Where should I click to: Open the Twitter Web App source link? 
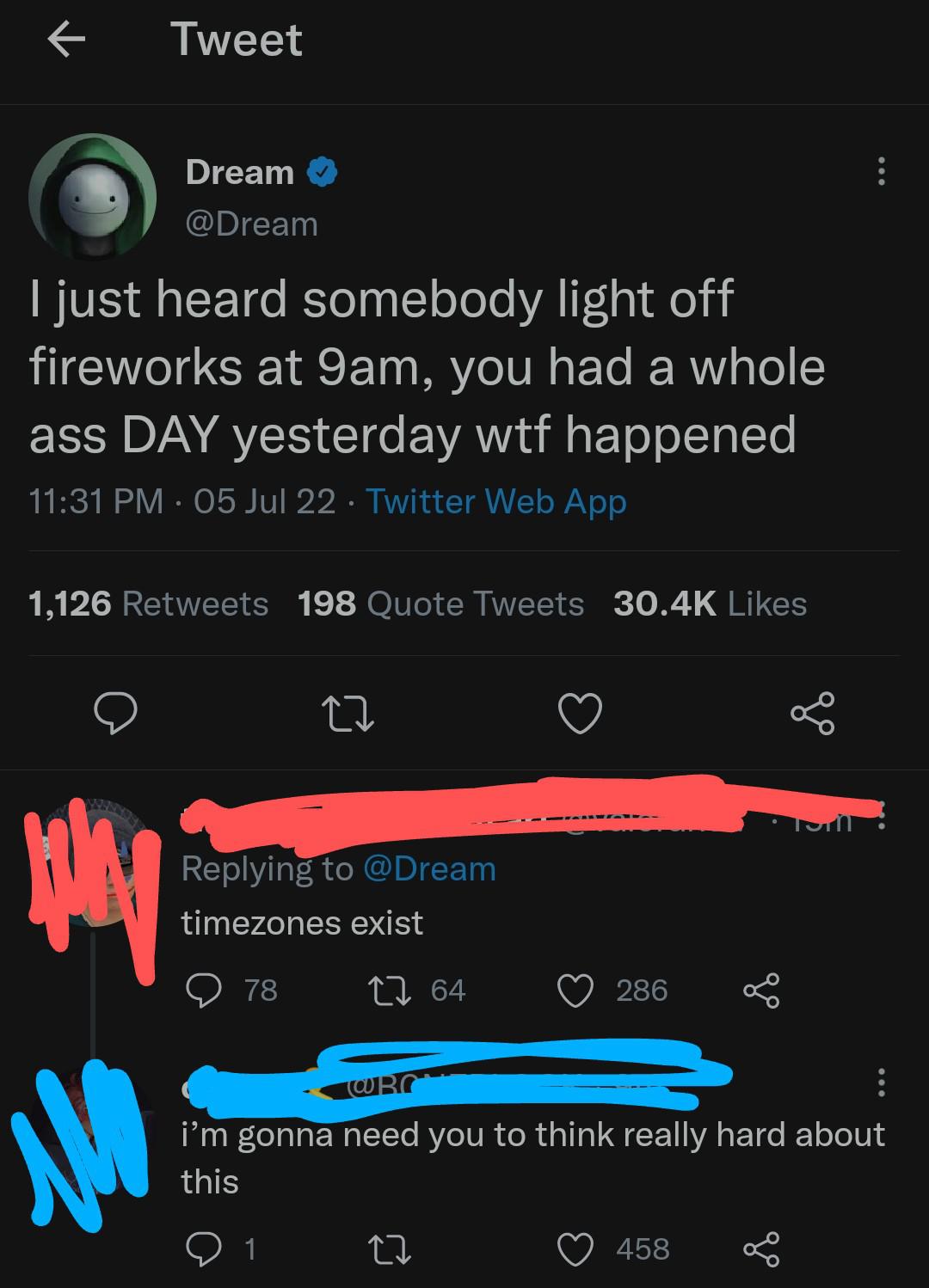click(x=496, y=501)
